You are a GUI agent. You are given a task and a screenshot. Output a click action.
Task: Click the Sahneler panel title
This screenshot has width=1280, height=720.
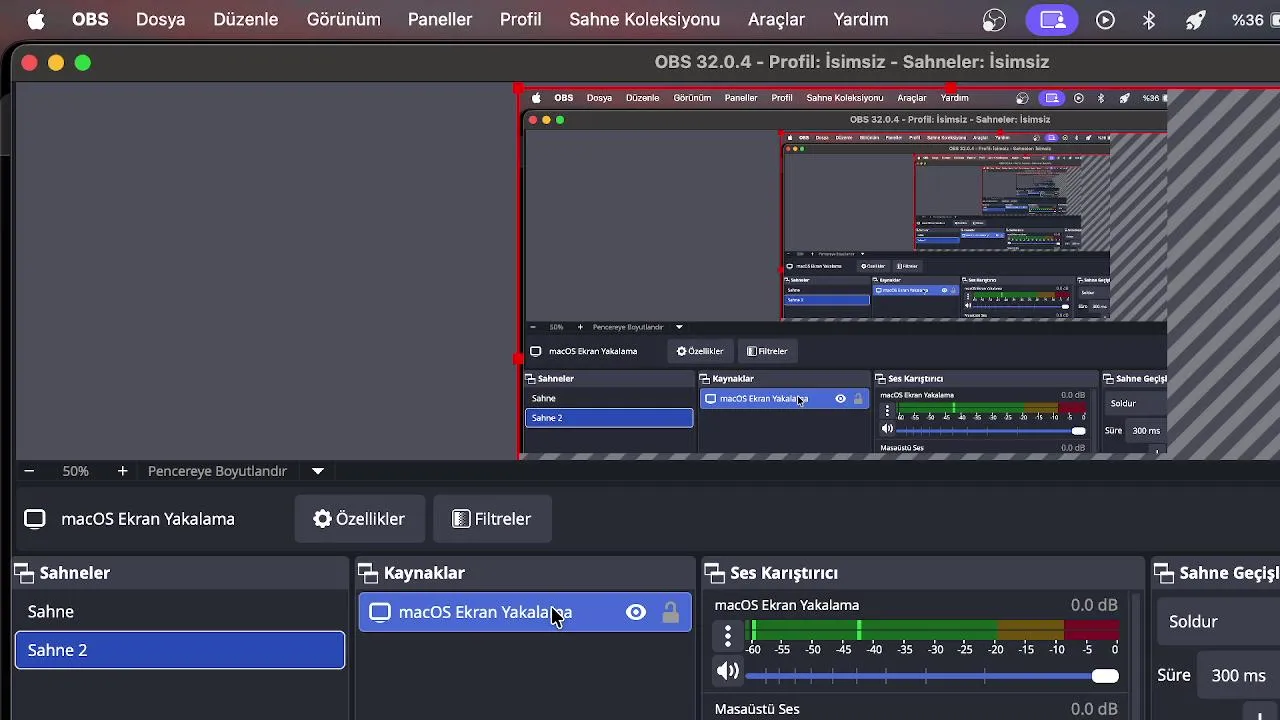(x=75, y=573)
